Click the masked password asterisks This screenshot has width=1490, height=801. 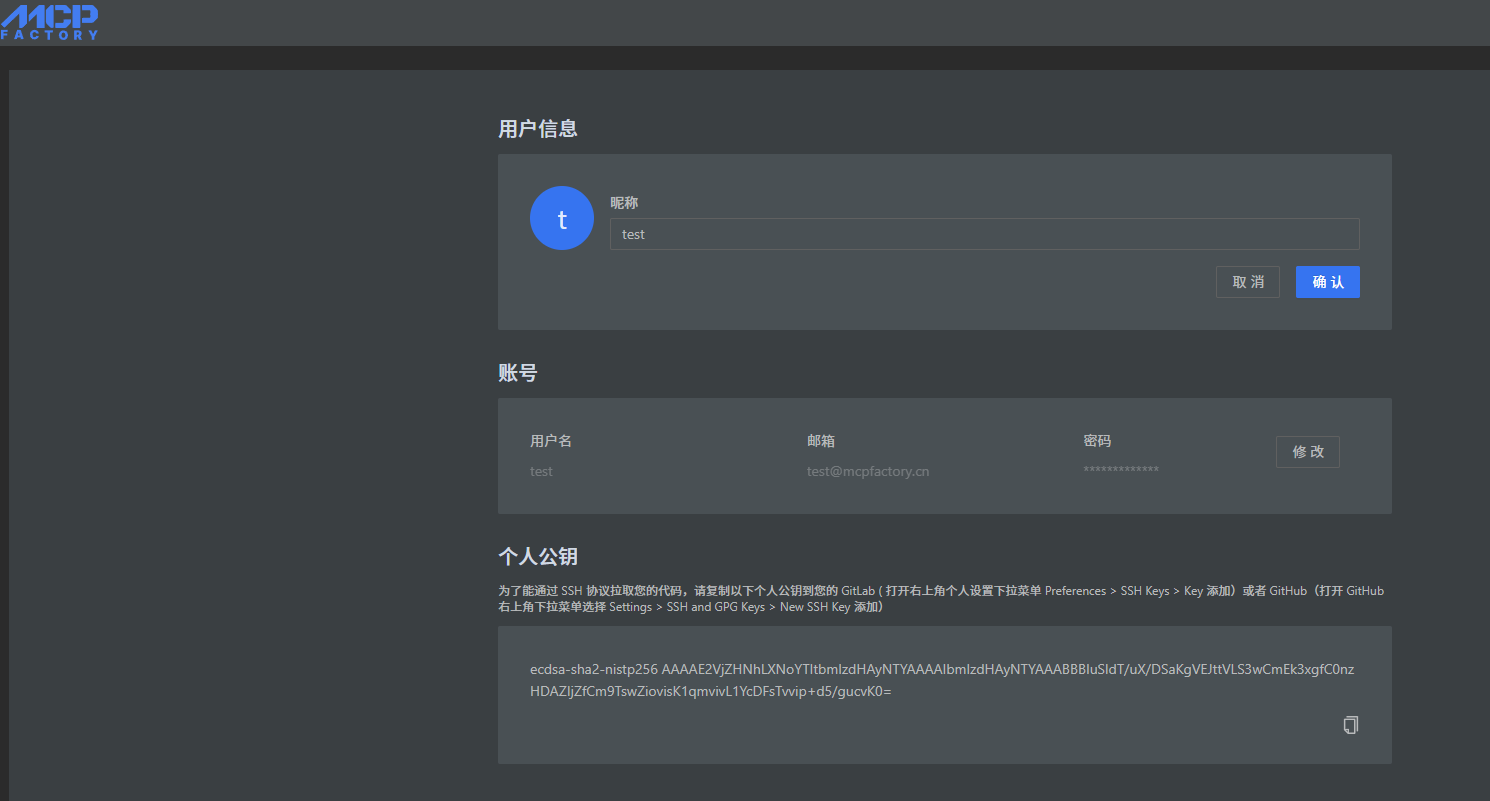tap(1120, 470)
